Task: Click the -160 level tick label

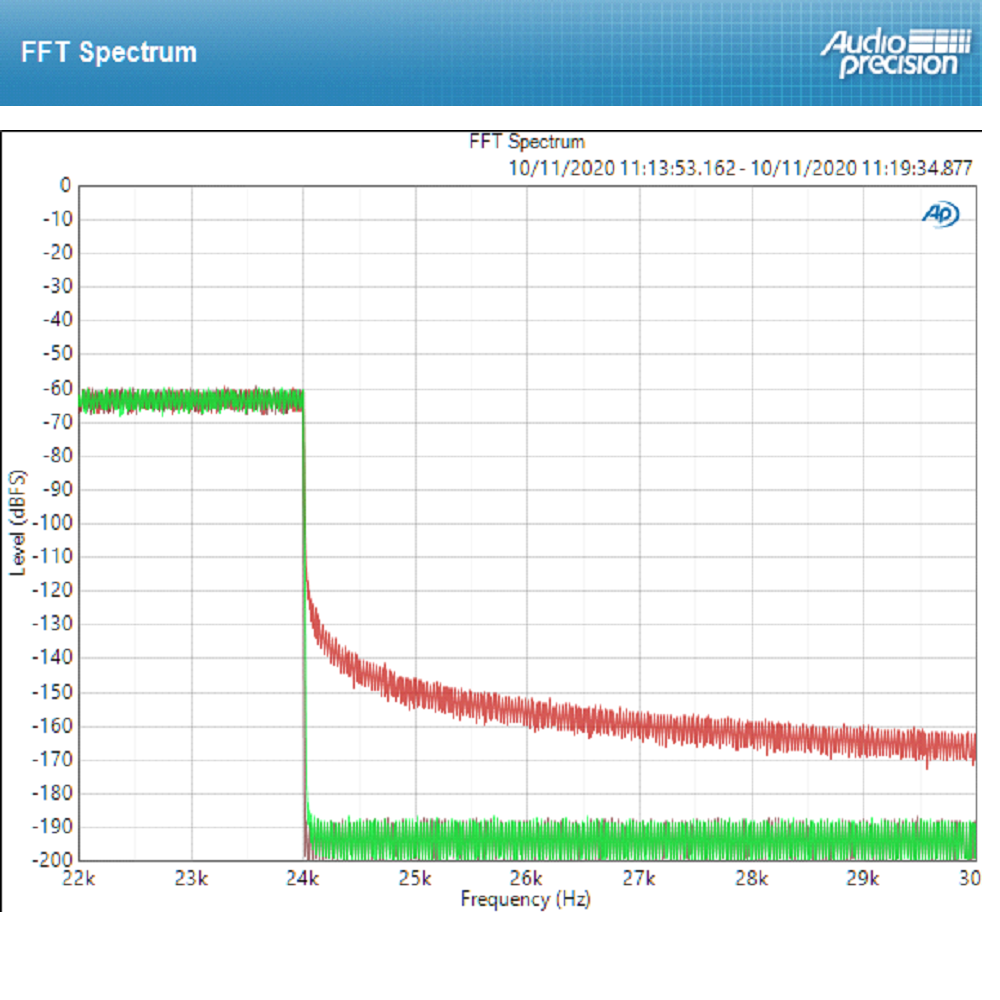Action: [53, 726]
